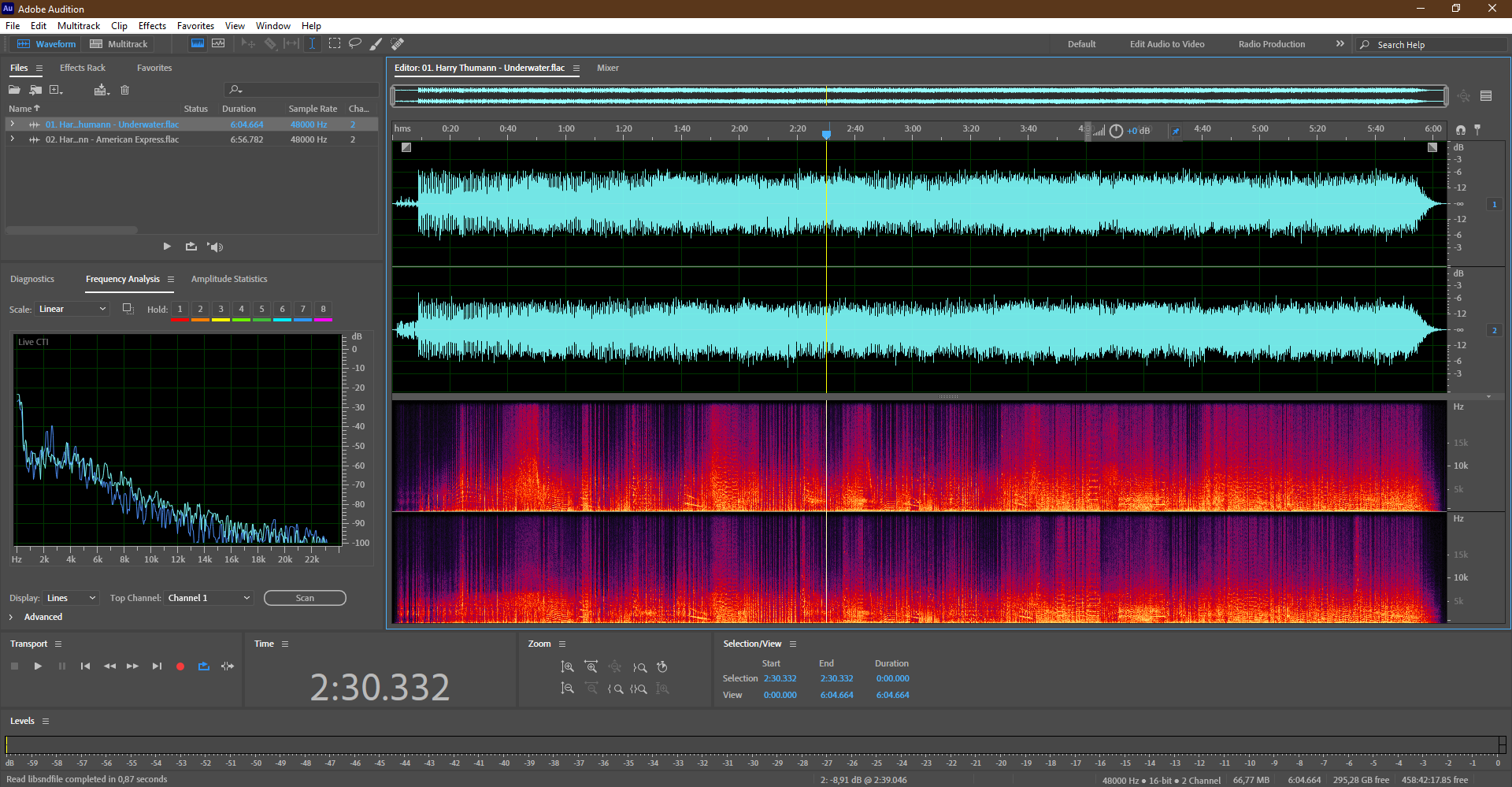Open the Frequency Analysis panel menu
Viewport: 1512px width, 787px height.
pos(171,279)
